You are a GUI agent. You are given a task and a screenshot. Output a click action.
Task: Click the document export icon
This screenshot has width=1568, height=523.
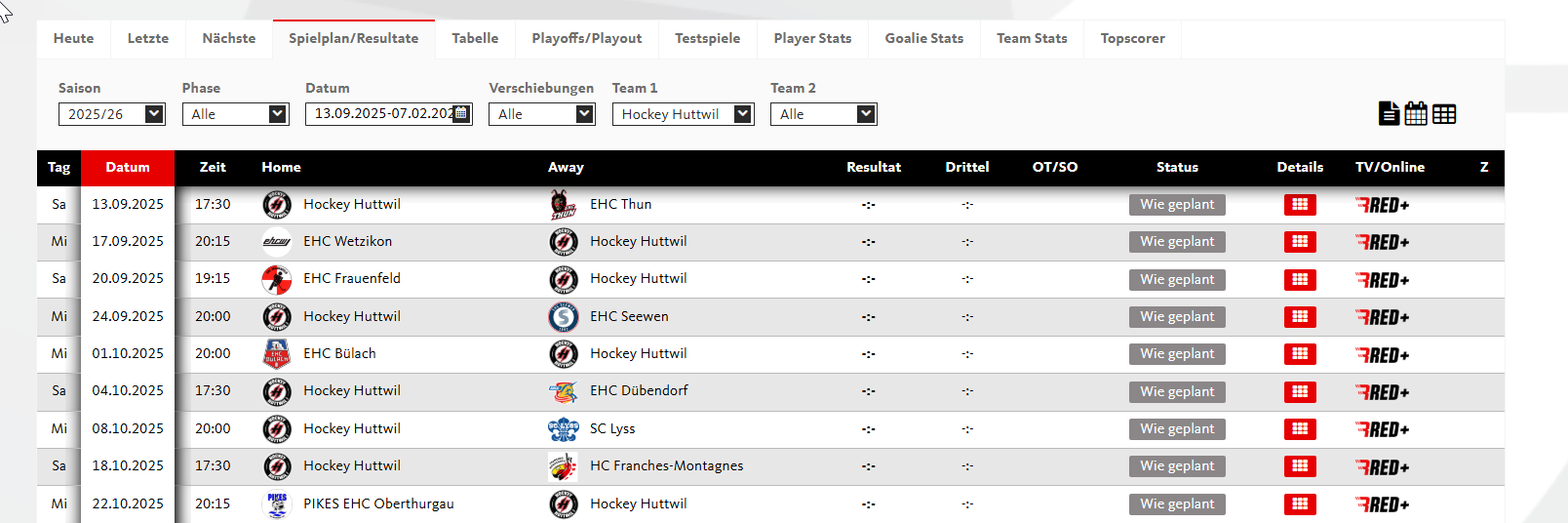pyautogui.click(x=1390, y=114)
